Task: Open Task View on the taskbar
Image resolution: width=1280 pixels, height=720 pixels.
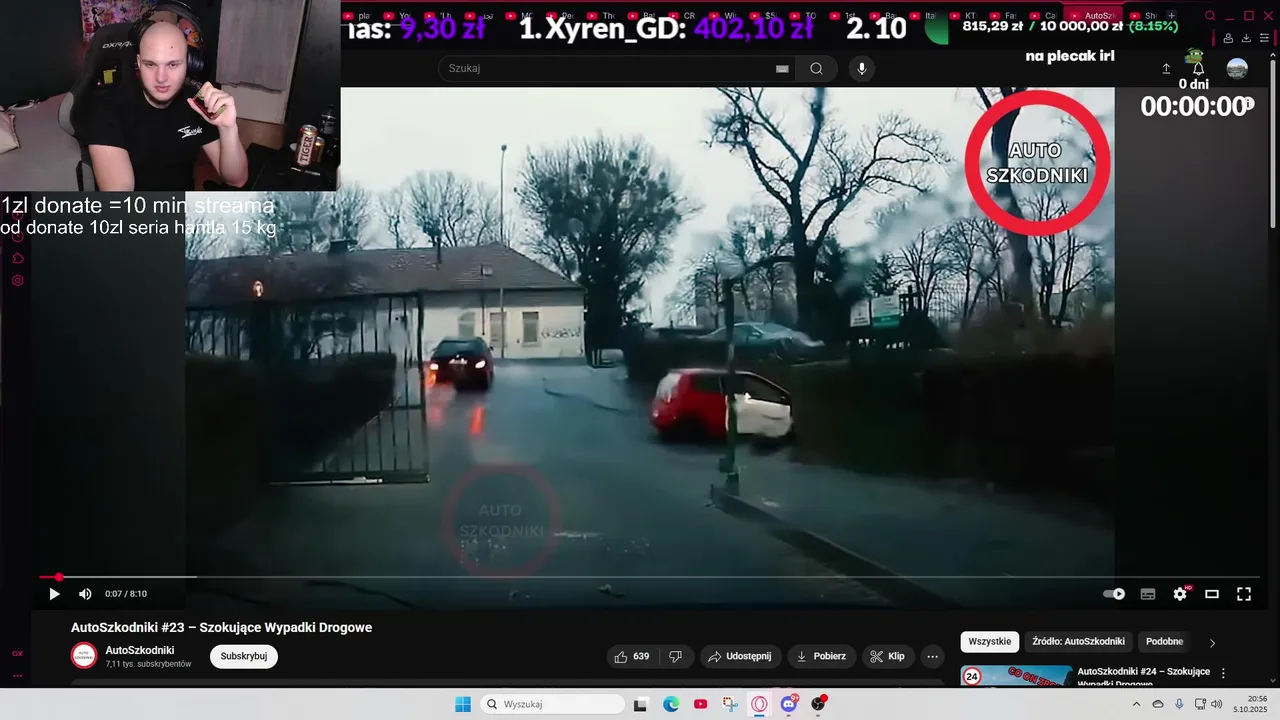Action: point(640,704)
